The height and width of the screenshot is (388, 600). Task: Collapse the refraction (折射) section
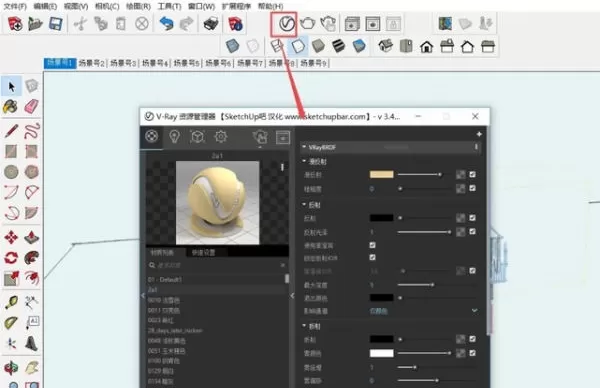coord(304,326)
